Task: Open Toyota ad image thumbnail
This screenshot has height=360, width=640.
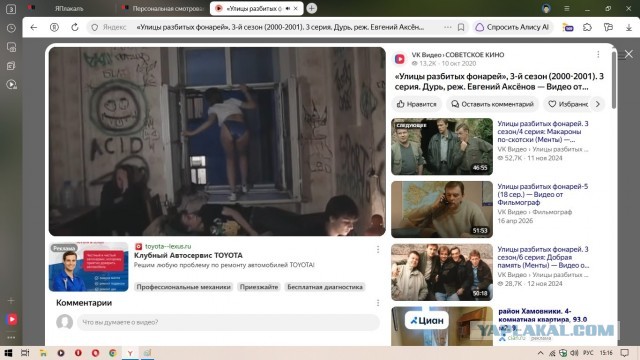Action: (x=89, y=267)
